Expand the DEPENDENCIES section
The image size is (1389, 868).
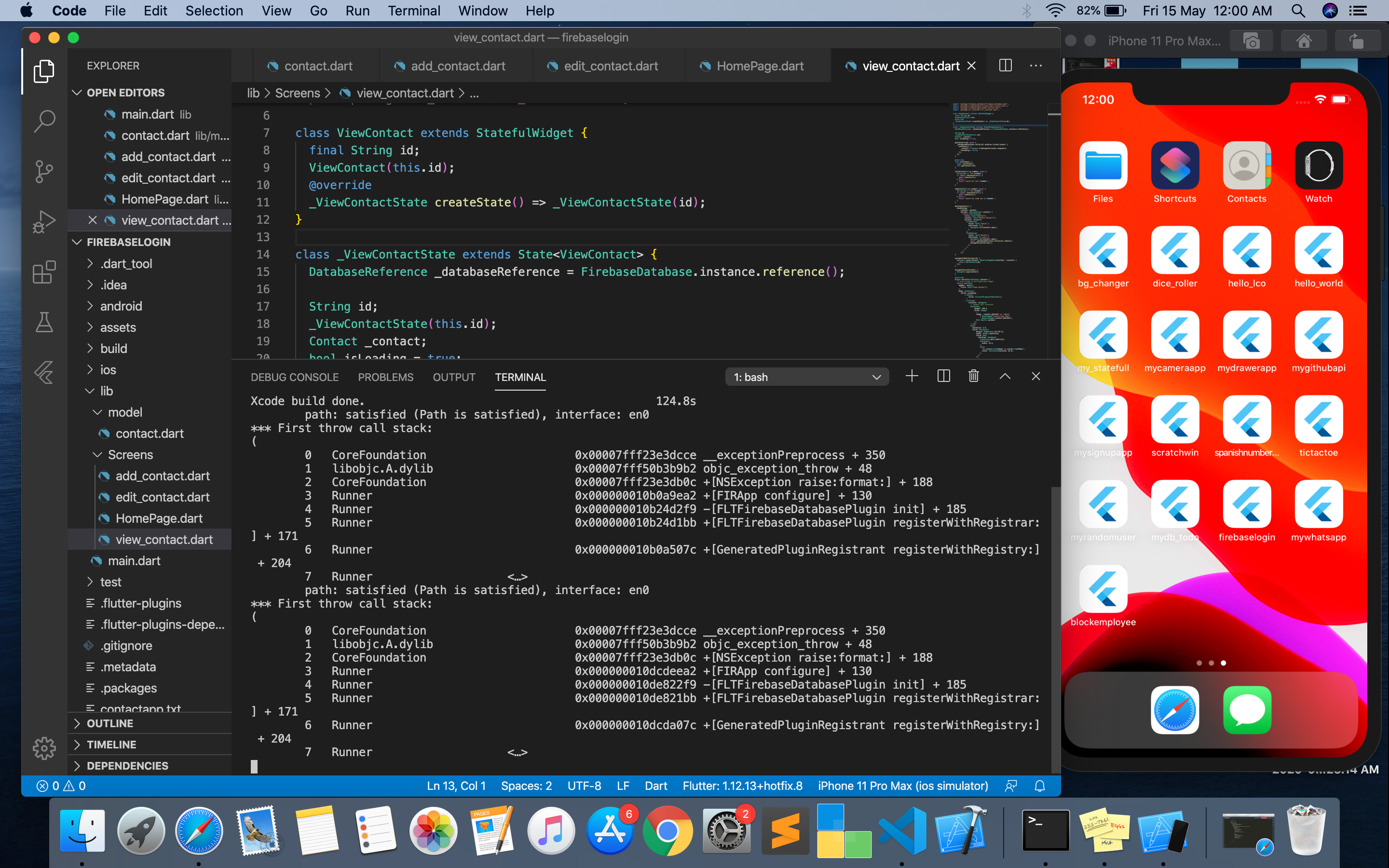[127, 766]
